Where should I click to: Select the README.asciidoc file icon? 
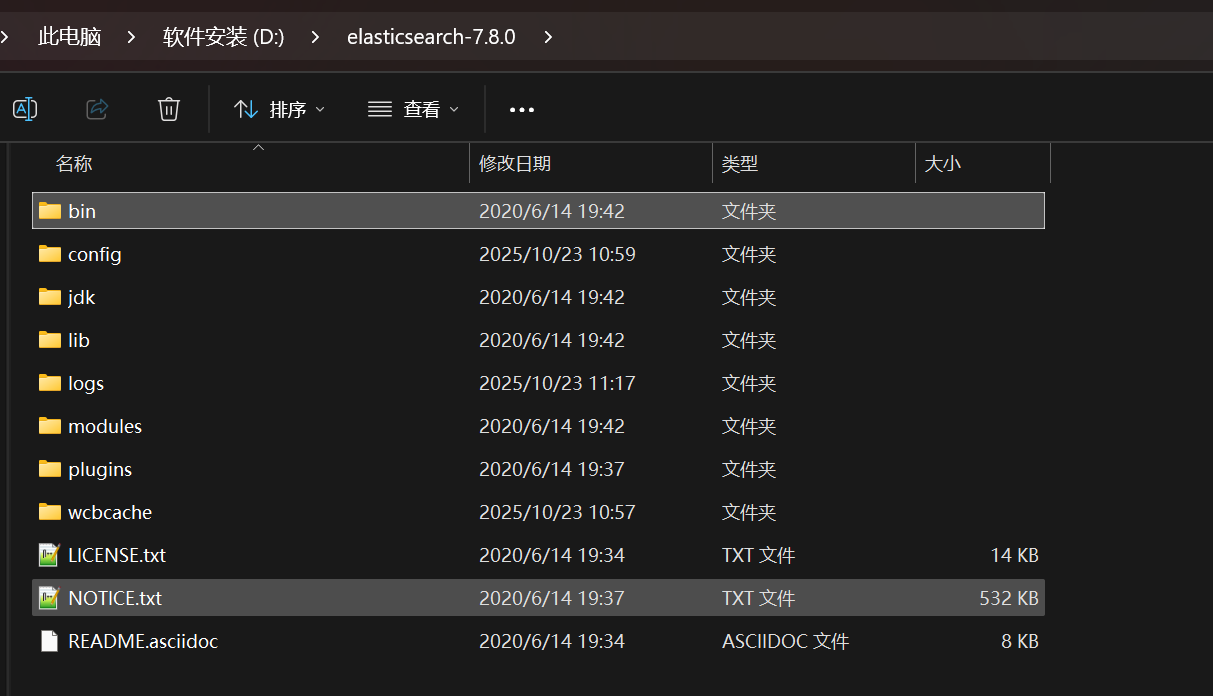[x=50, y=641]
